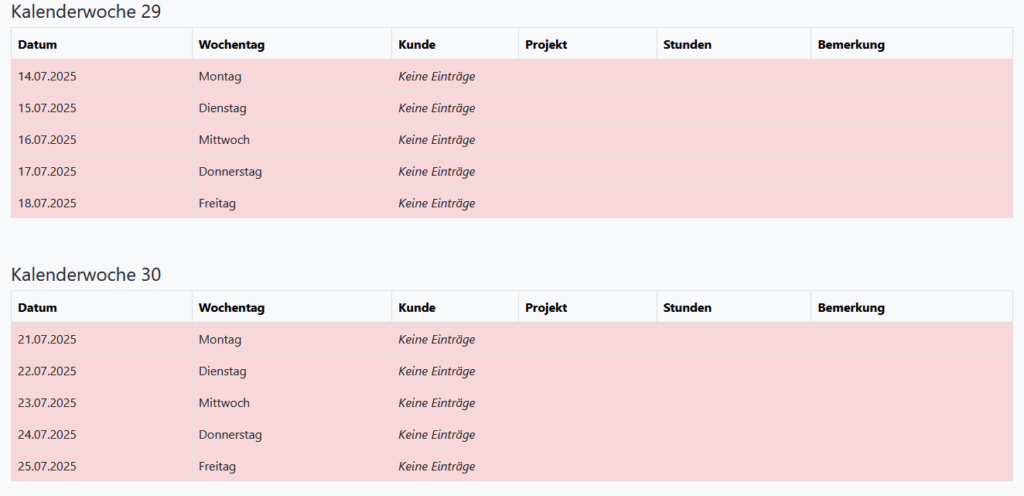Click Bemerkung header in Kalenderwoche 29 table

[851, 44]
